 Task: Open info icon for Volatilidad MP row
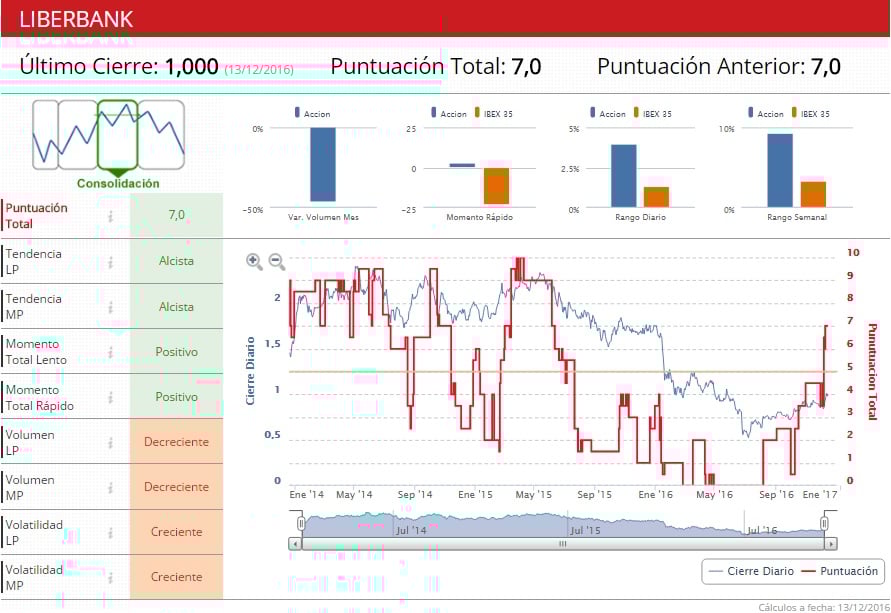pos(111,577)
